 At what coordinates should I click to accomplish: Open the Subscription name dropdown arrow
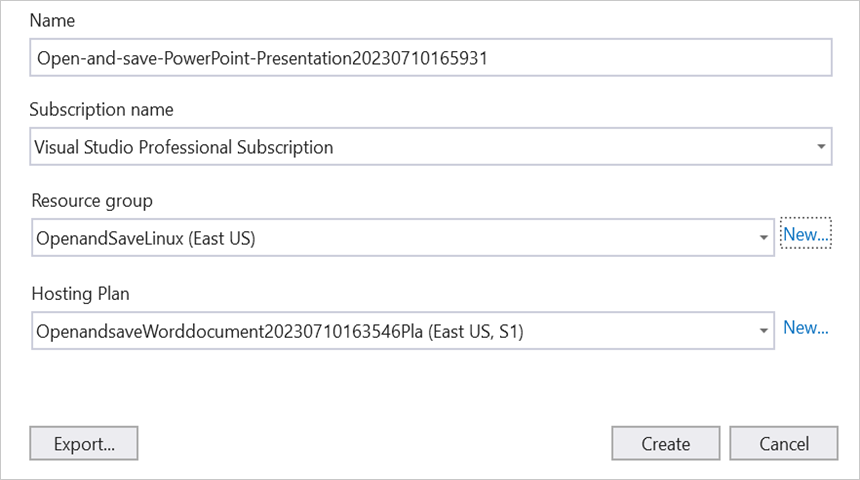pyautogui.click(x=820, y=147)
